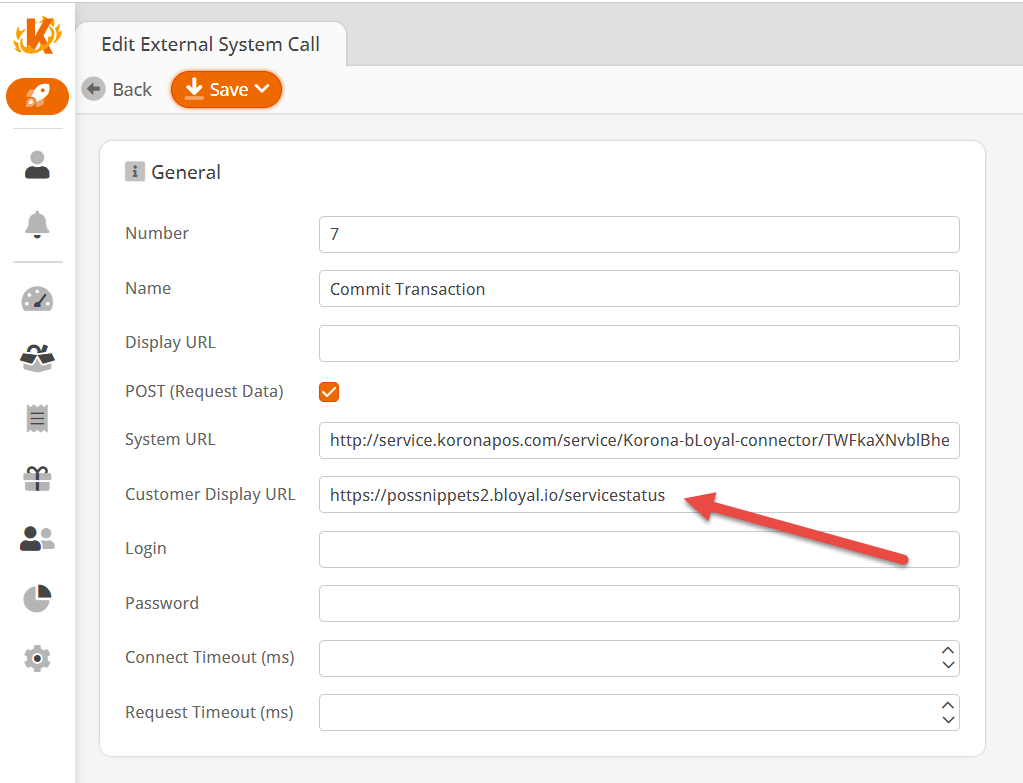Viewport: 1023px width, 783px height.
Task: Click the POST (Request Data) label
Action: tap(204, 392)
